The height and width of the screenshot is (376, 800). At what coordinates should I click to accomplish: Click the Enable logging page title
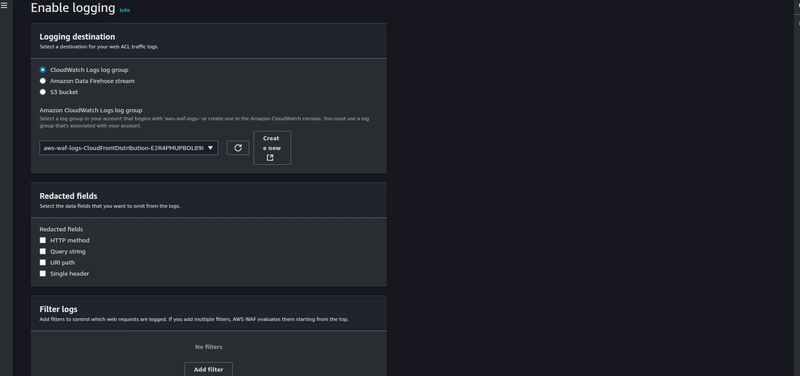pos(73,8)
